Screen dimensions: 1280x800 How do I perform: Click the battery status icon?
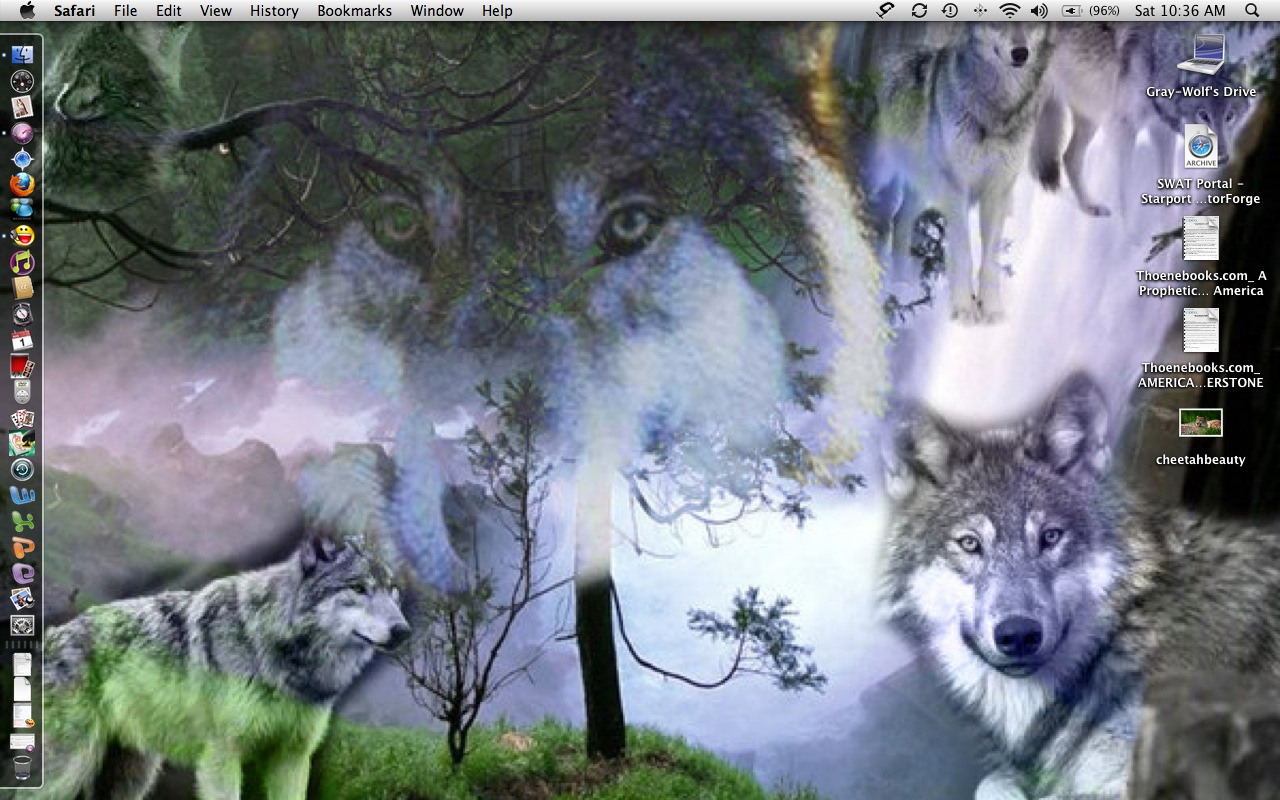tap(1072, 10)
